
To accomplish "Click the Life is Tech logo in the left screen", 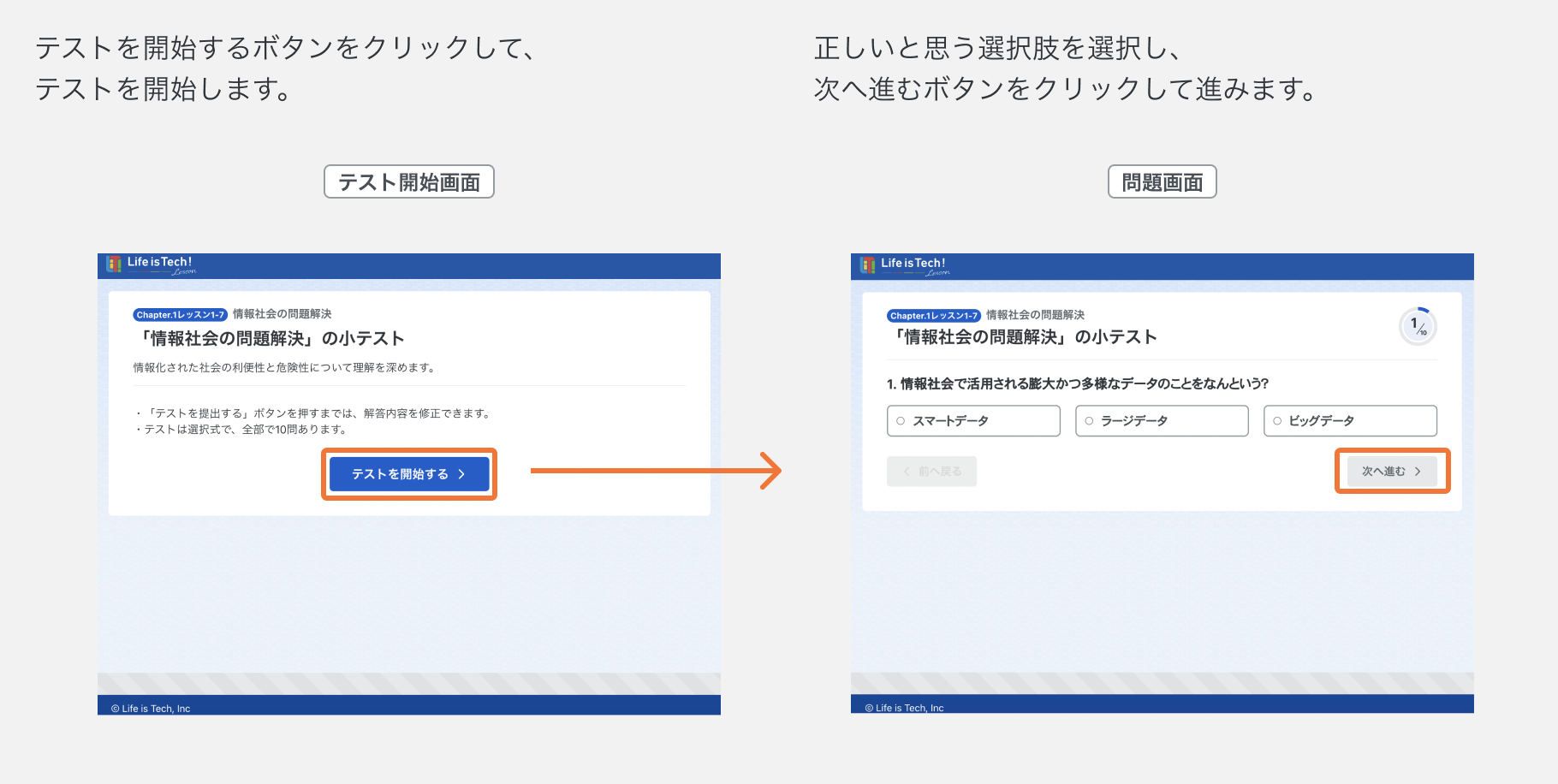I will click(x=152, y=264).
